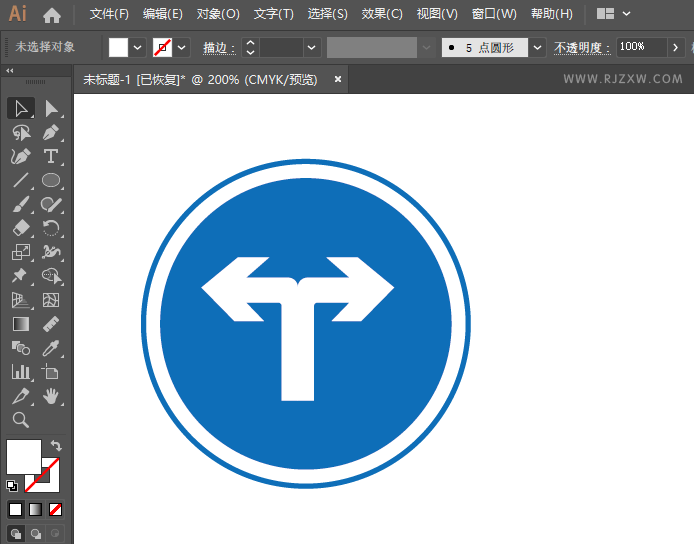
Task: Select the Selection tool (black arrow)
Action: coord(21,108)
